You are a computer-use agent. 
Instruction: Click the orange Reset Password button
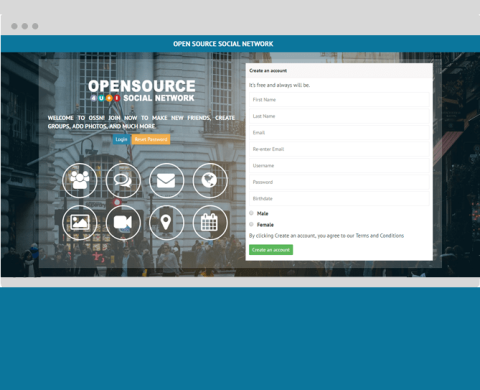[x=151, y=139]
